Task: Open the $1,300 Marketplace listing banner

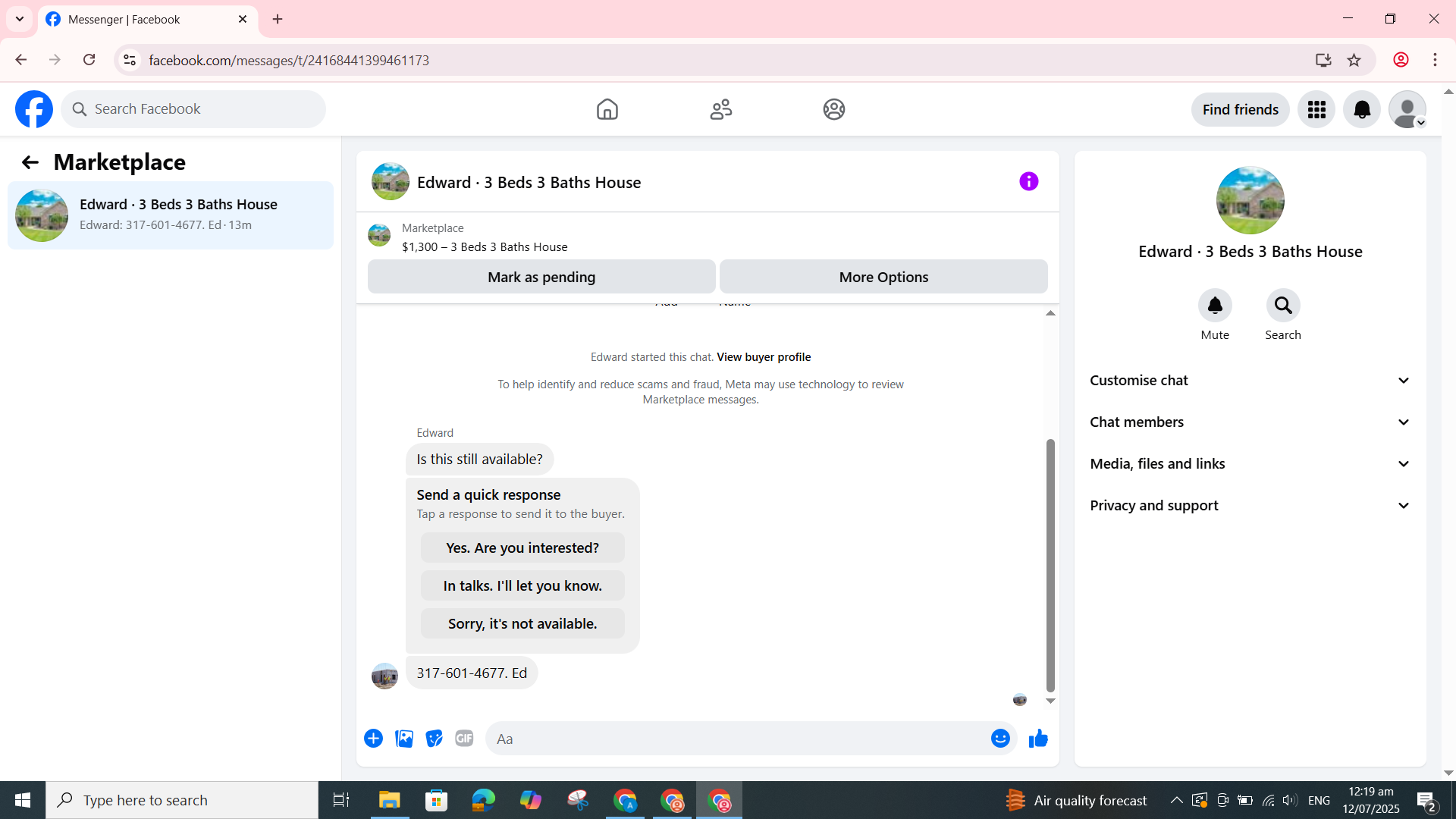Action: pos(708,237)
